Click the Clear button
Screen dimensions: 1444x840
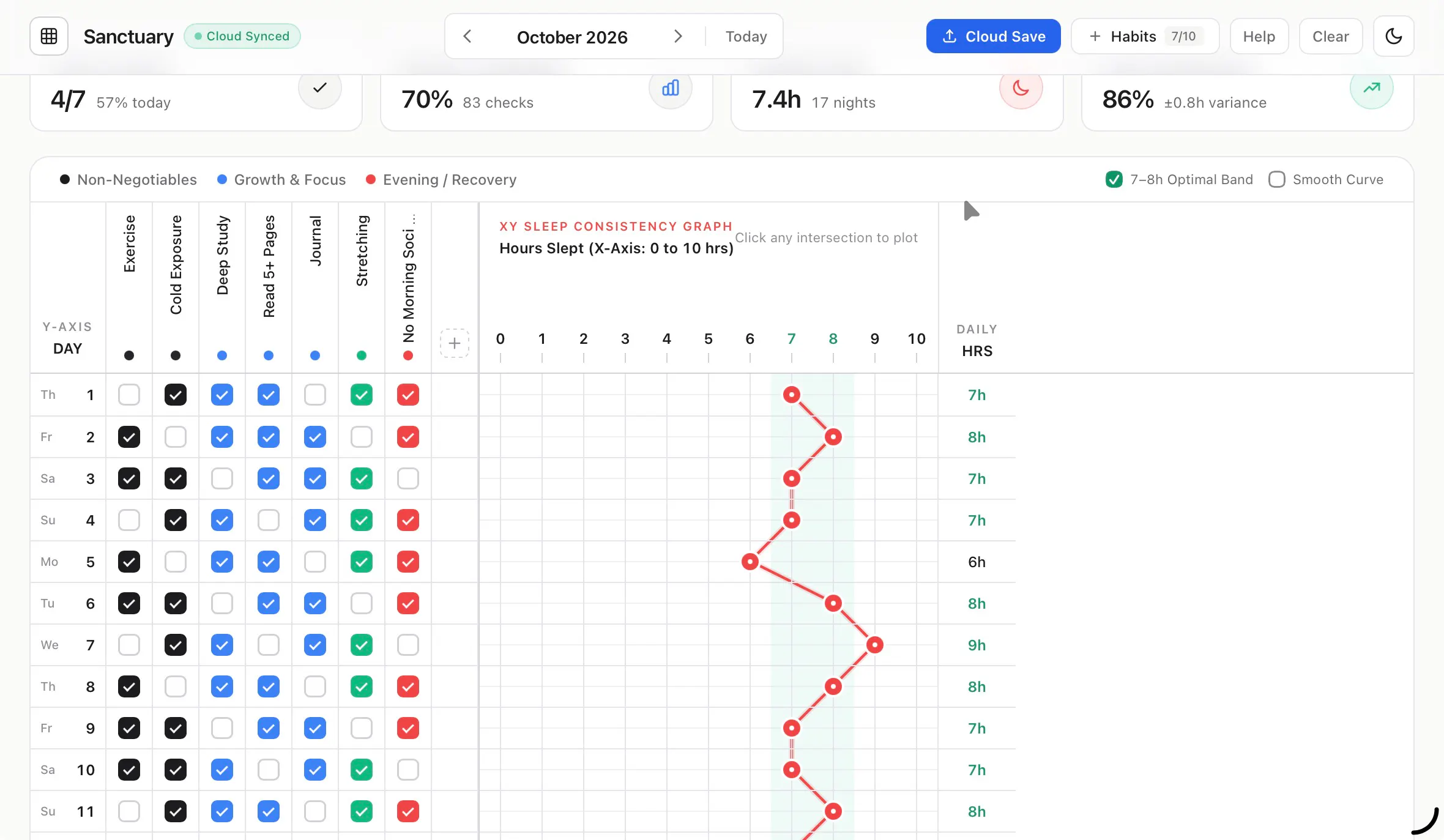1330,36
